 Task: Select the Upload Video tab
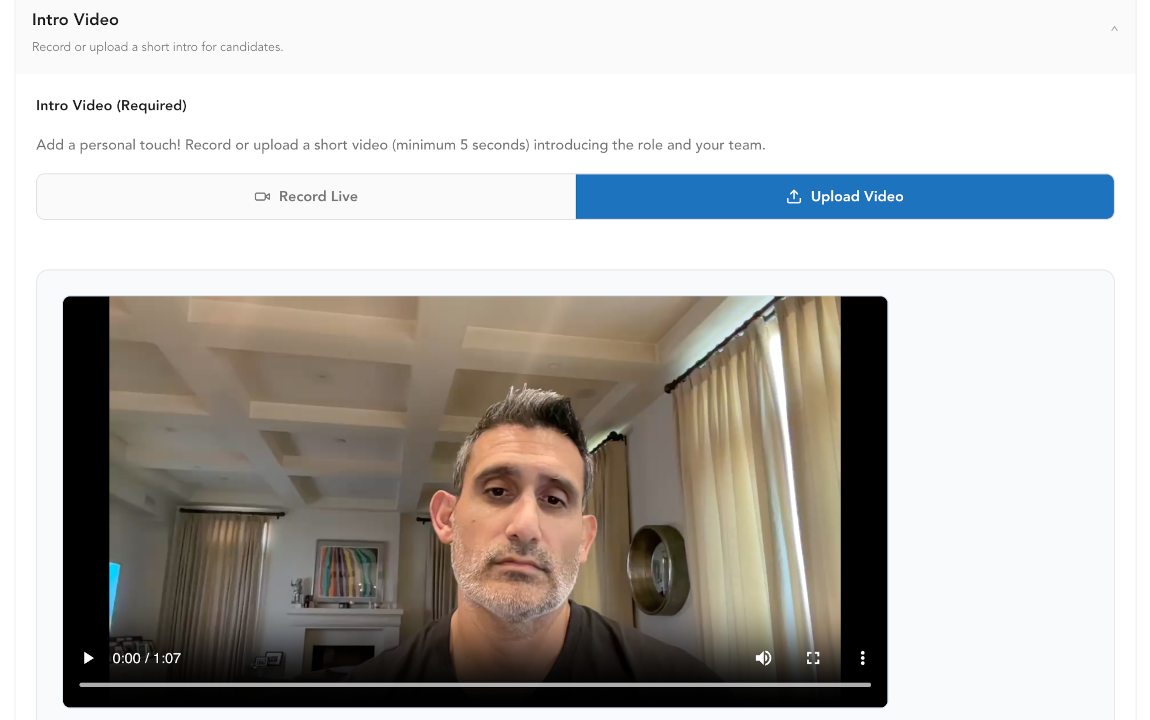[845, 196]
